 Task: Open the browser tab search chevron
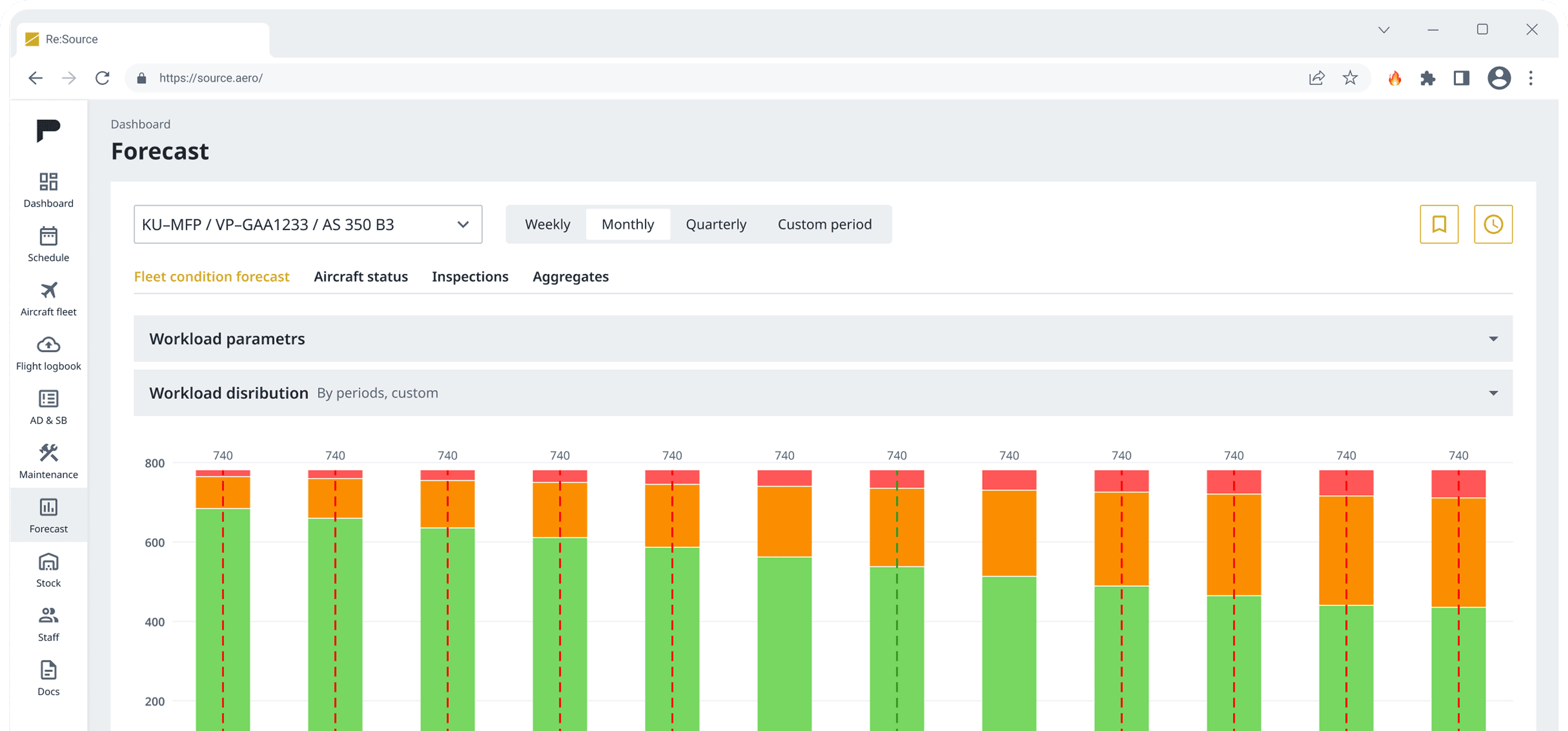click(1384, 30)
